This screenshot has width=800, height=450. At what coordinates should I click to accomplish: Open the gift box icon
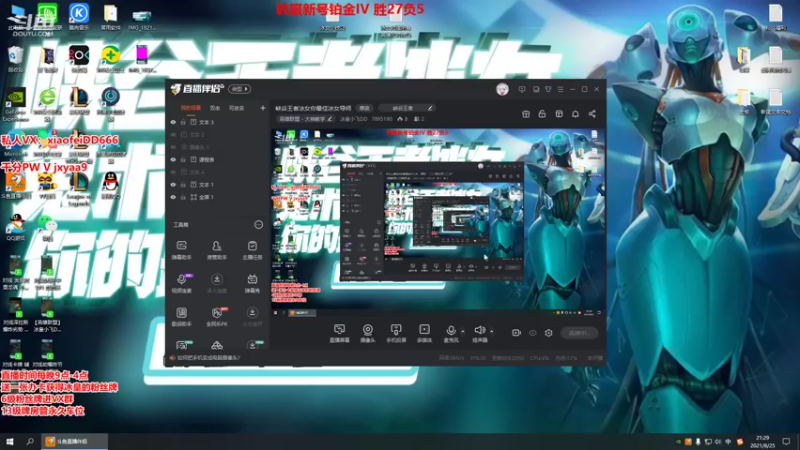[526, 114]
